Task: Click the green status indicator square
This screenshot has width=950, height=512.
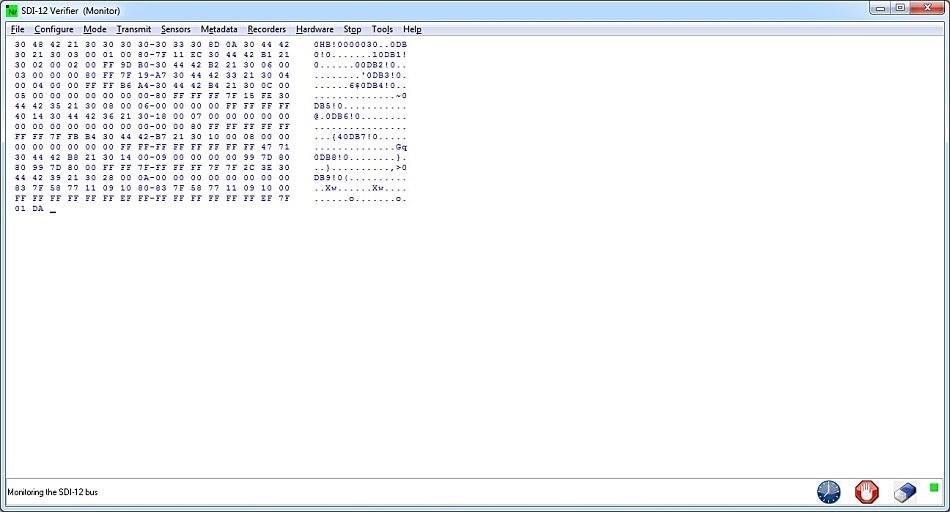Action: tap(934, 487)
